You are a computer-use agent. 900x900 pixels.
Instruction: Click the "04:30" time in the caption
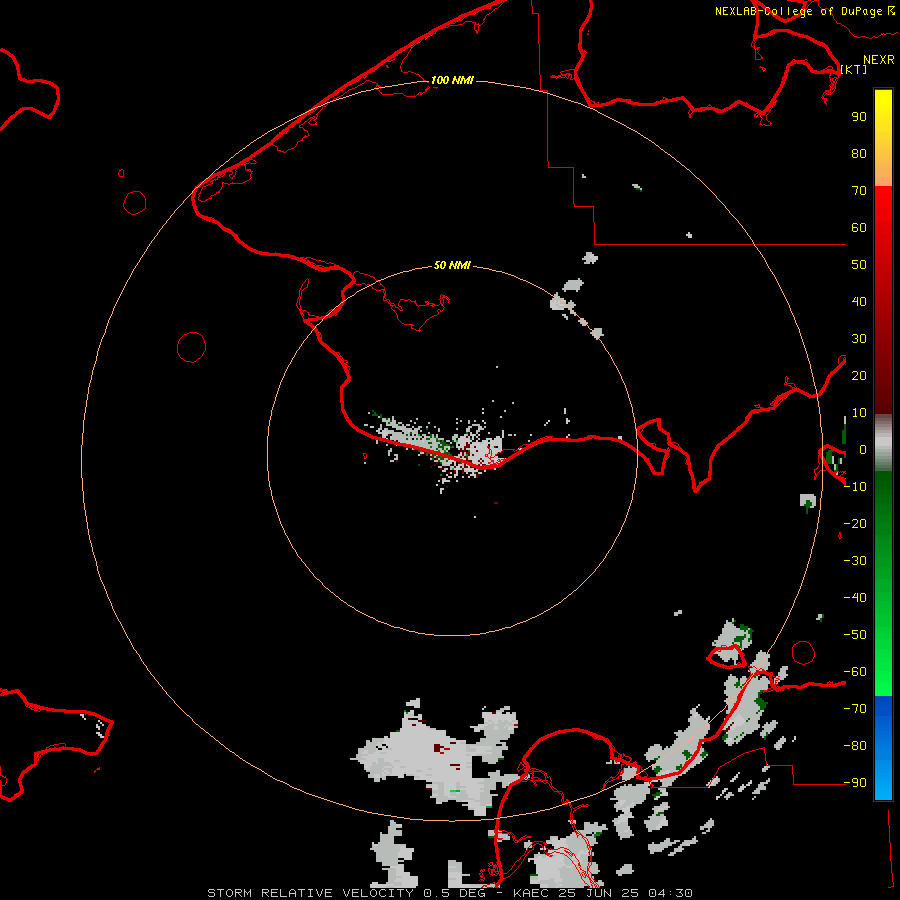(x=671, y=893)
